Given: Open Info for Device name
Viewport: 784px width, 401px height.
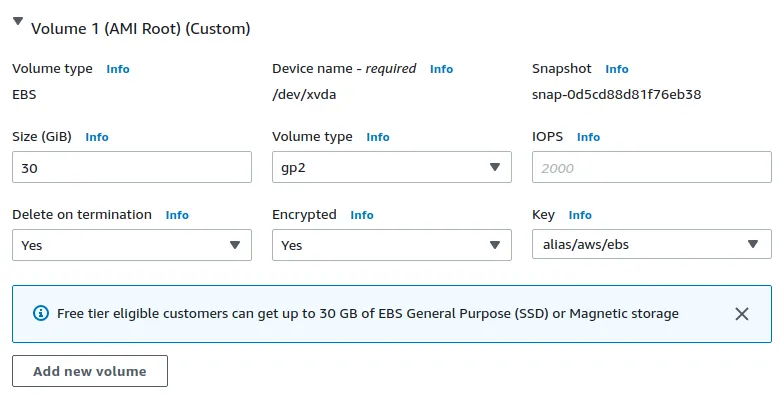Looking at the screenshot, I should 441,69.
